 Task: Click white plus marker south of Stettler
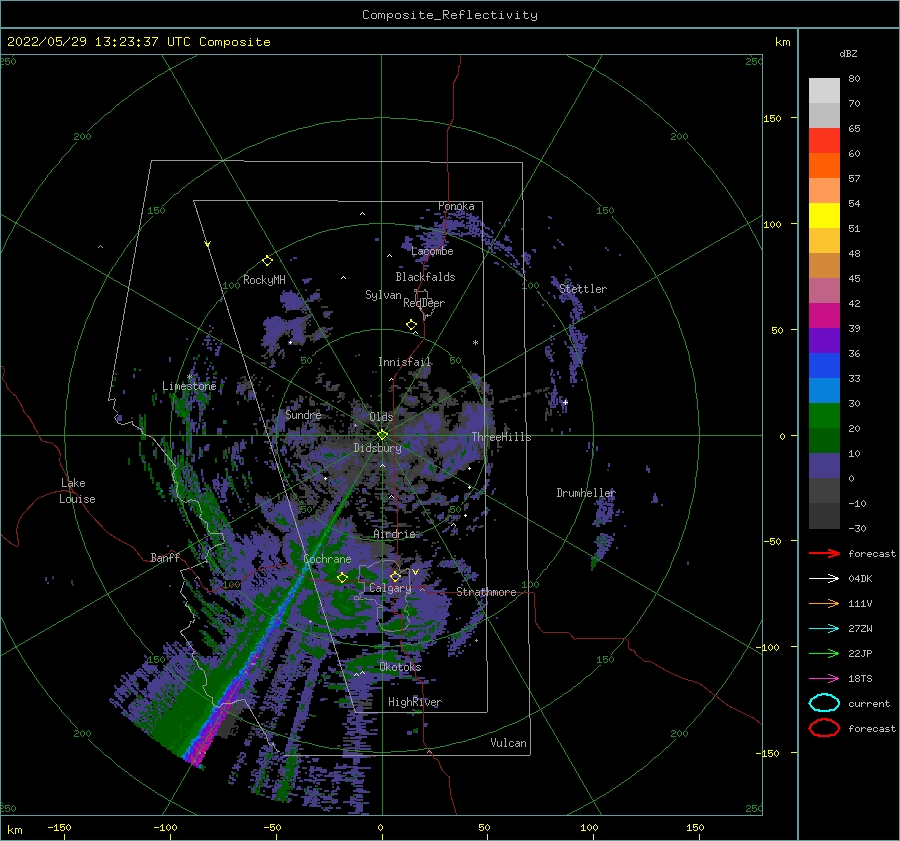tap(565, 402)
